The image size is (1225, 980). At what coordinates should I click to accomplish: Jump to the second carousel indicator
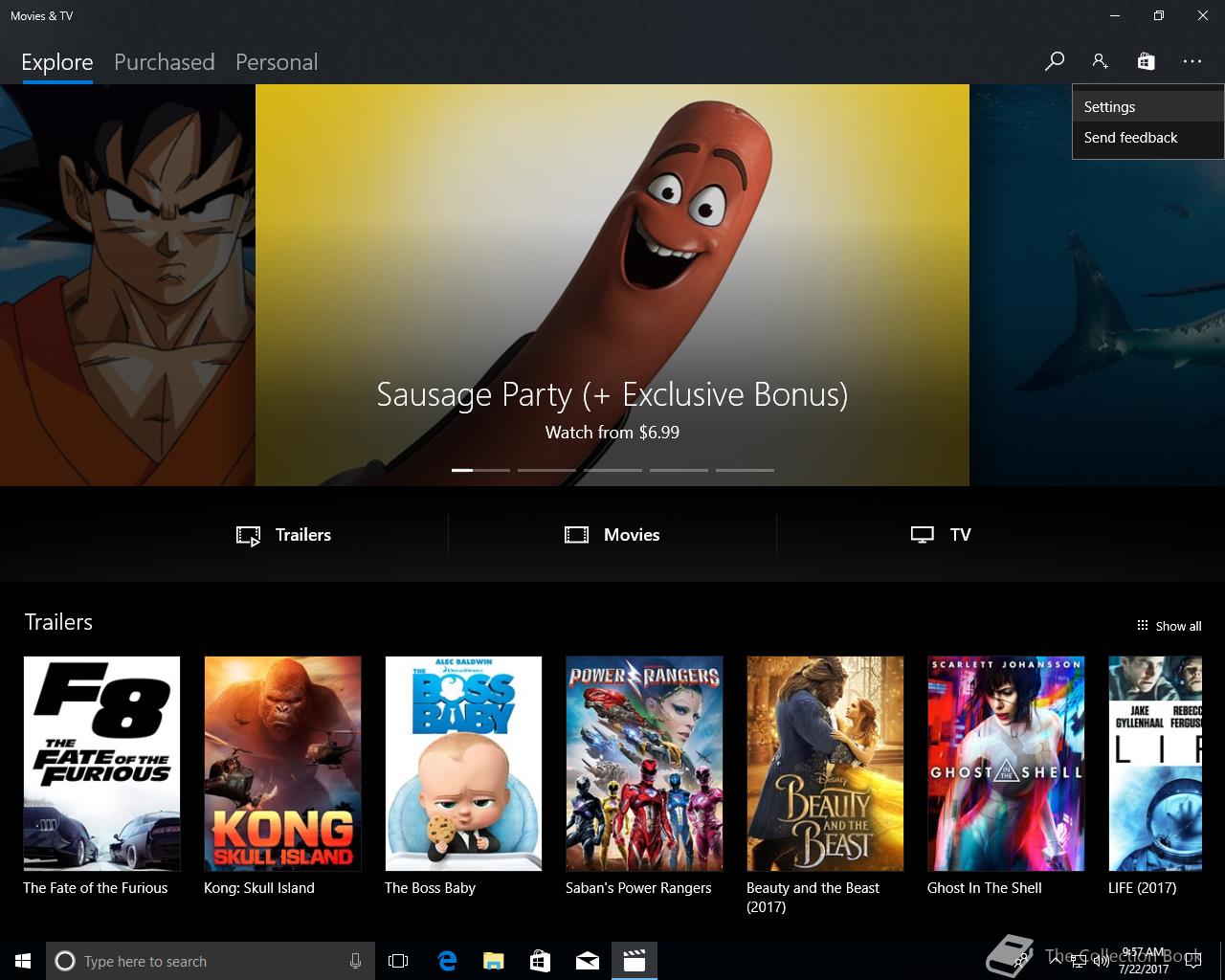pyautogui.click(x=546, y=470)
